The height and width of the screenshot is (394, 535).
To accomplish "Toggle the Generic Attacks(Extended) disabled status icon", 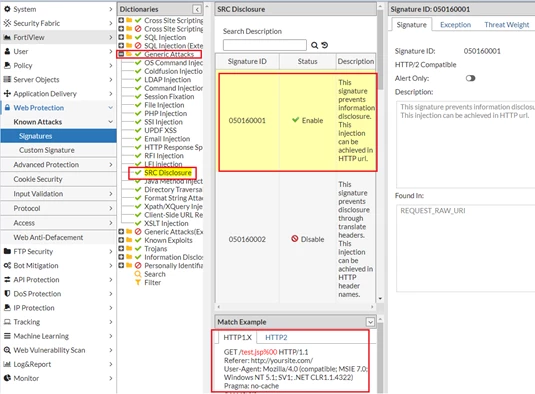I will pyautogui.click(x=138, y=232).
